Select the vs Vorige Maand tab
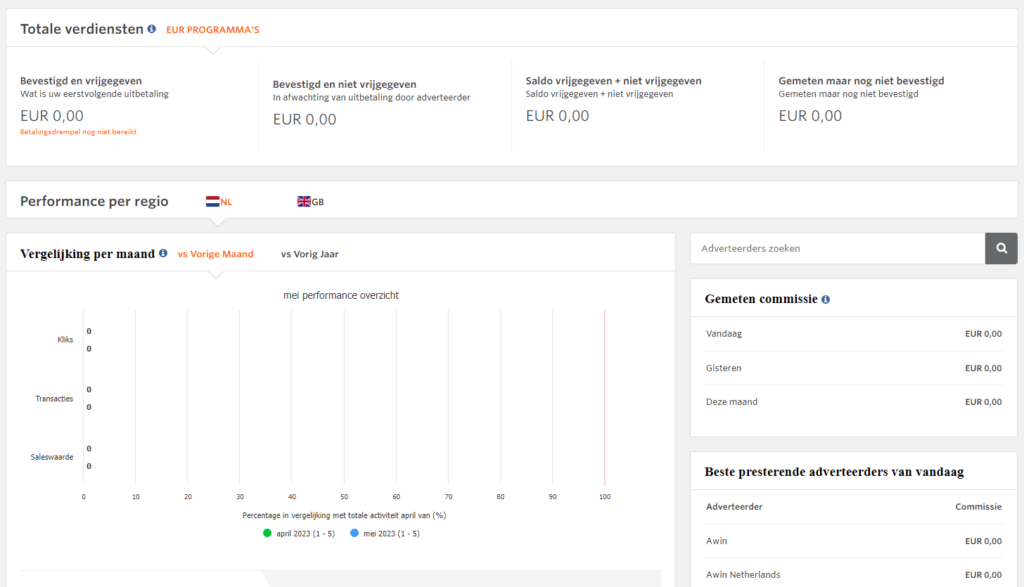This screenshot has height=587, width=1024. [x=215, y=254]
